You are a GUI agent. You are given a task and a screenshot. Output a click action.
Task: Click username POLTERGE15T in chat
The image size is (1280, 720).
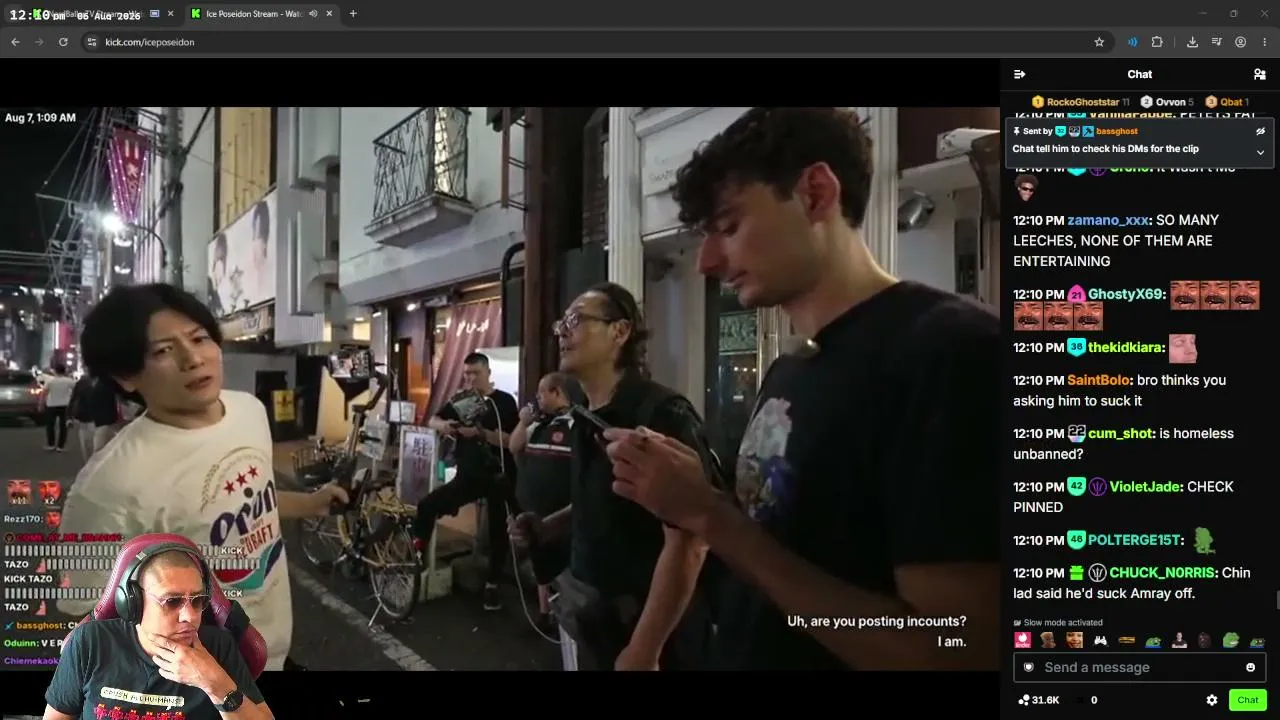pyautogui.click(x=1134, y=540)
